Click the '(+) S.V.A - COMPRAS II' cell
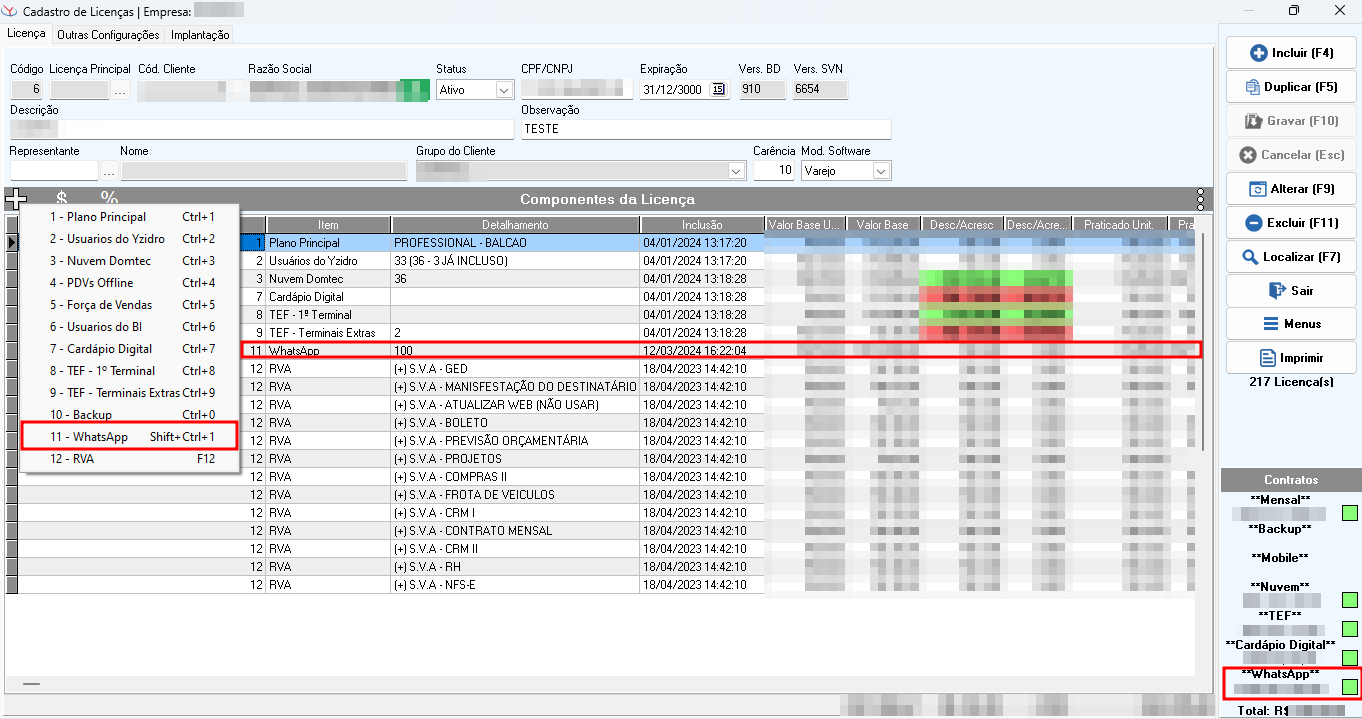This screenshot has height=719, width=1362. coord(516,477)
